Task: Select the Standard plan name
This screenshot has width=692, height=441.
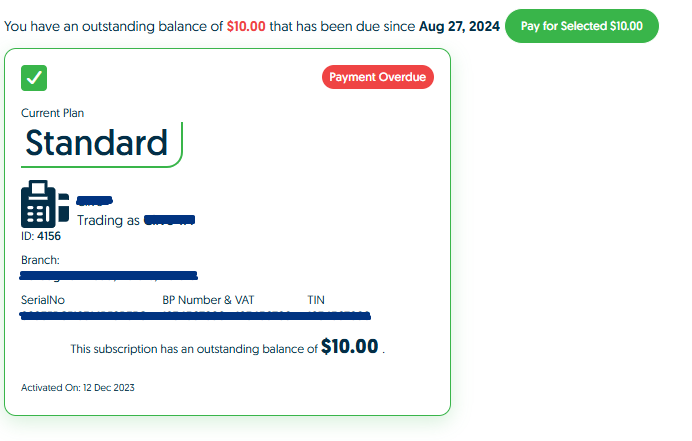Action: [x=97, y=143]
